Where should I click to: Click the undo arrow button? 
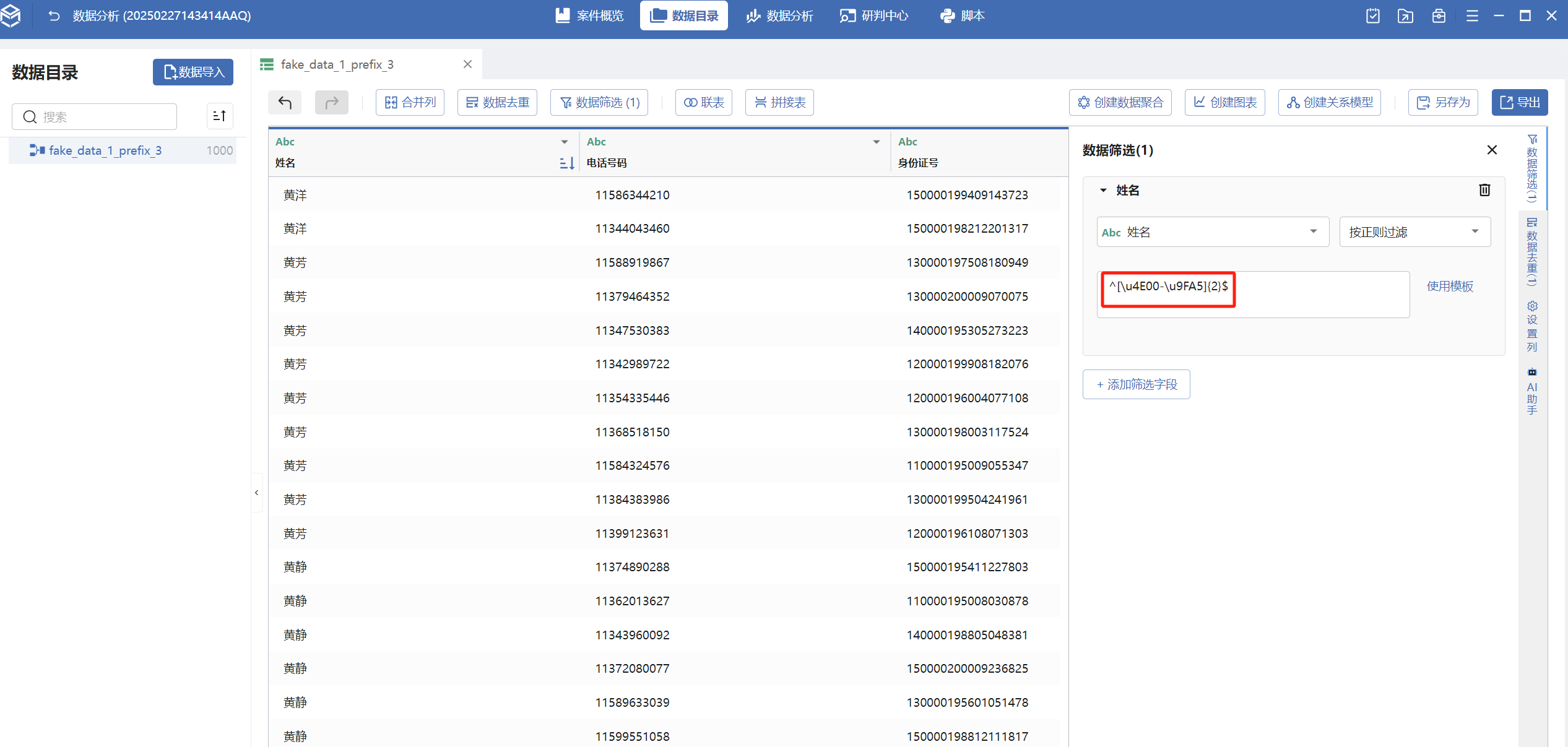coord(285,102)
